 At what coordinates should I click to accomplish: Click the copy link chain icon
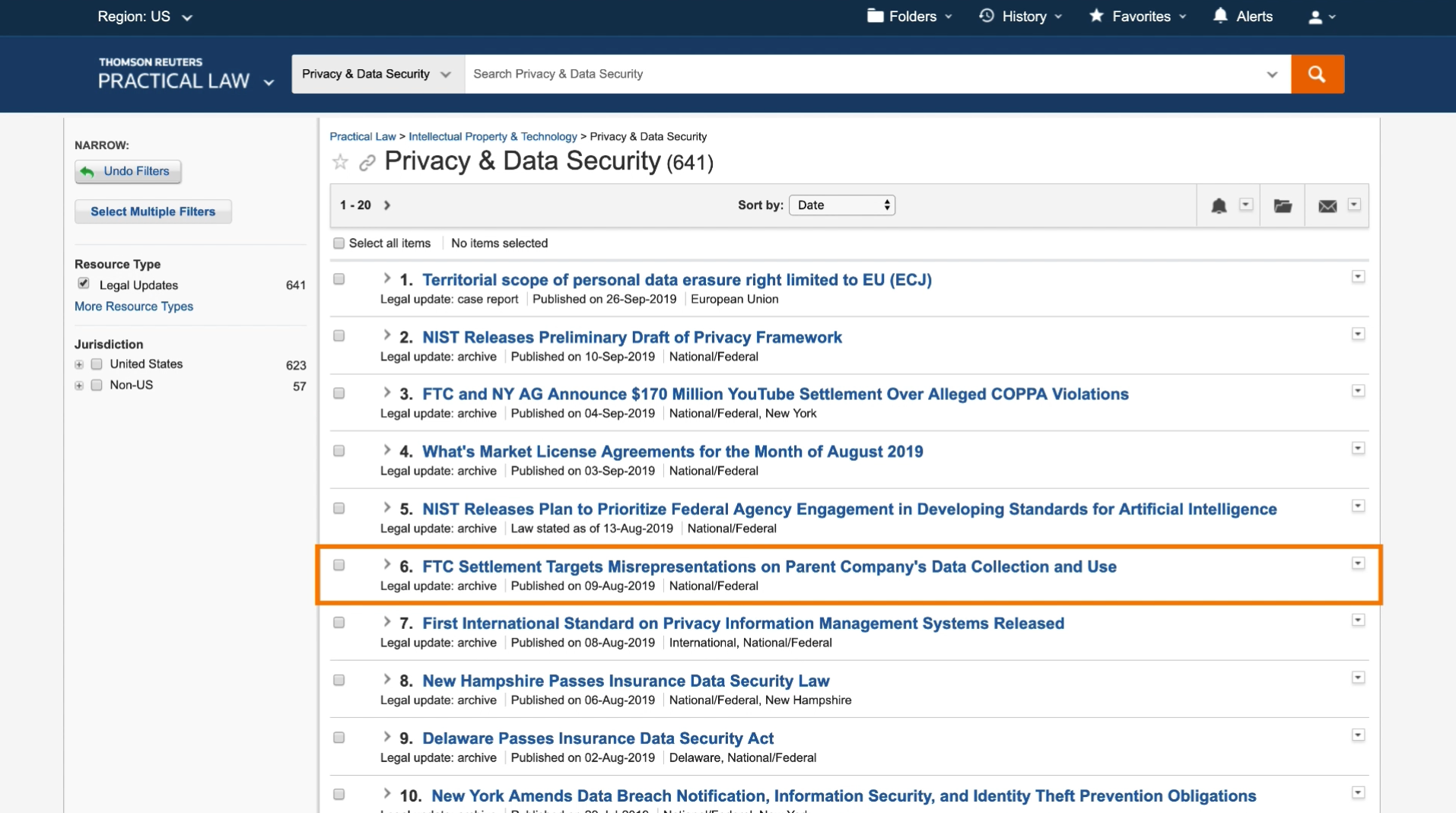(367, 163)
